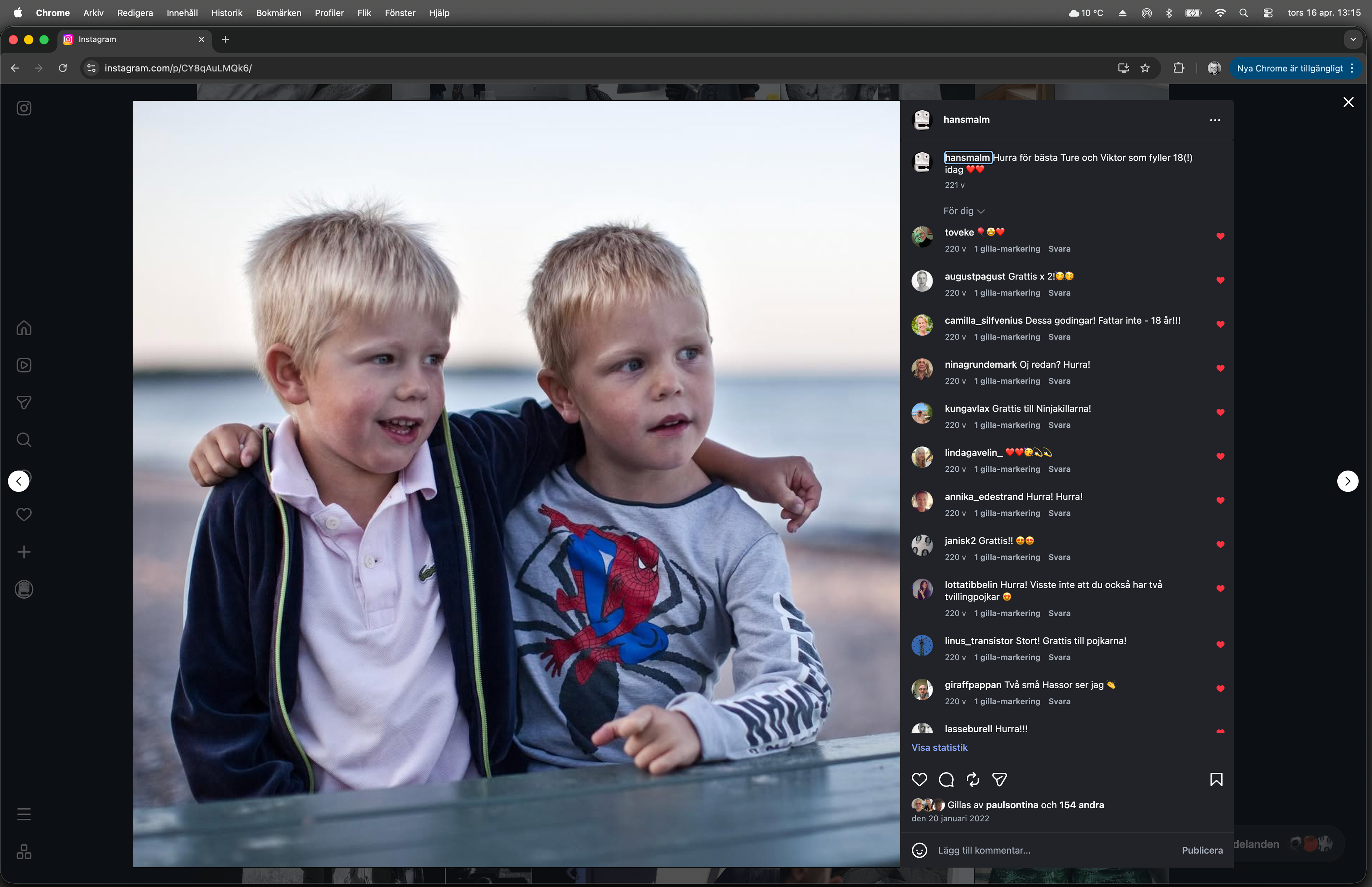
Task: Click the Visa statistik link
Action: pyautogui.click(x=939, y=748)
